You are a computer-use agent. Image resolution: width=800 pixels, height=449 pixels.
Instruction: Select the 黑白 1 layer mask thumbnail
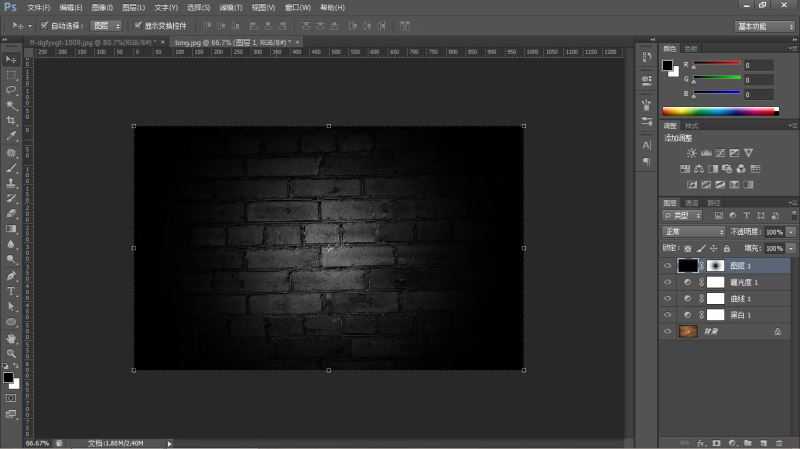click(x=716, y=315)
